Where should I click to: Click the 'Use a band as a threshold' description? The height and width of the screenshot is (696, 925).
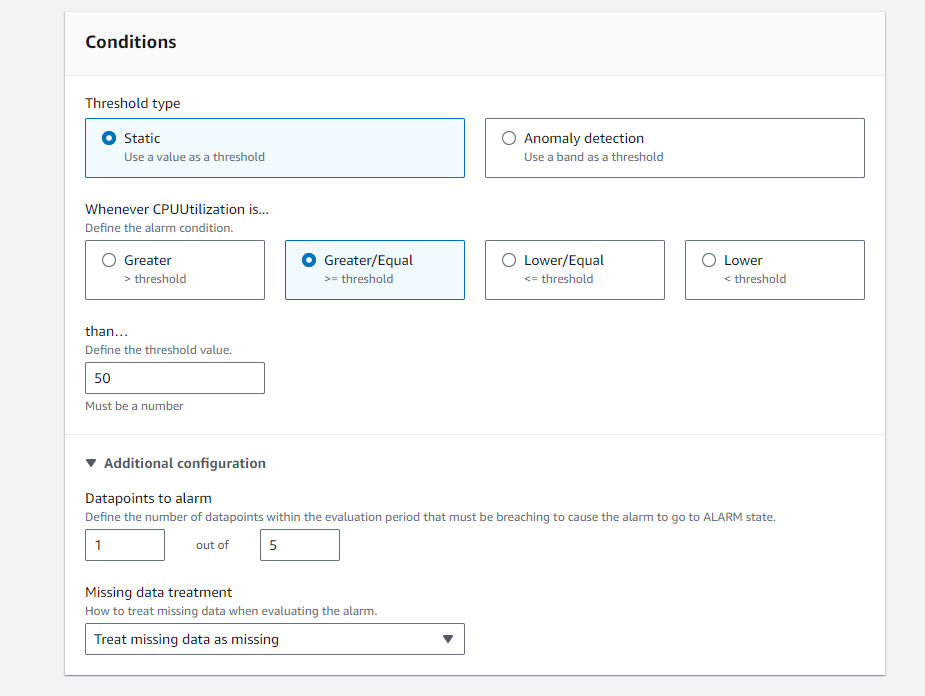tap(593, 157)
